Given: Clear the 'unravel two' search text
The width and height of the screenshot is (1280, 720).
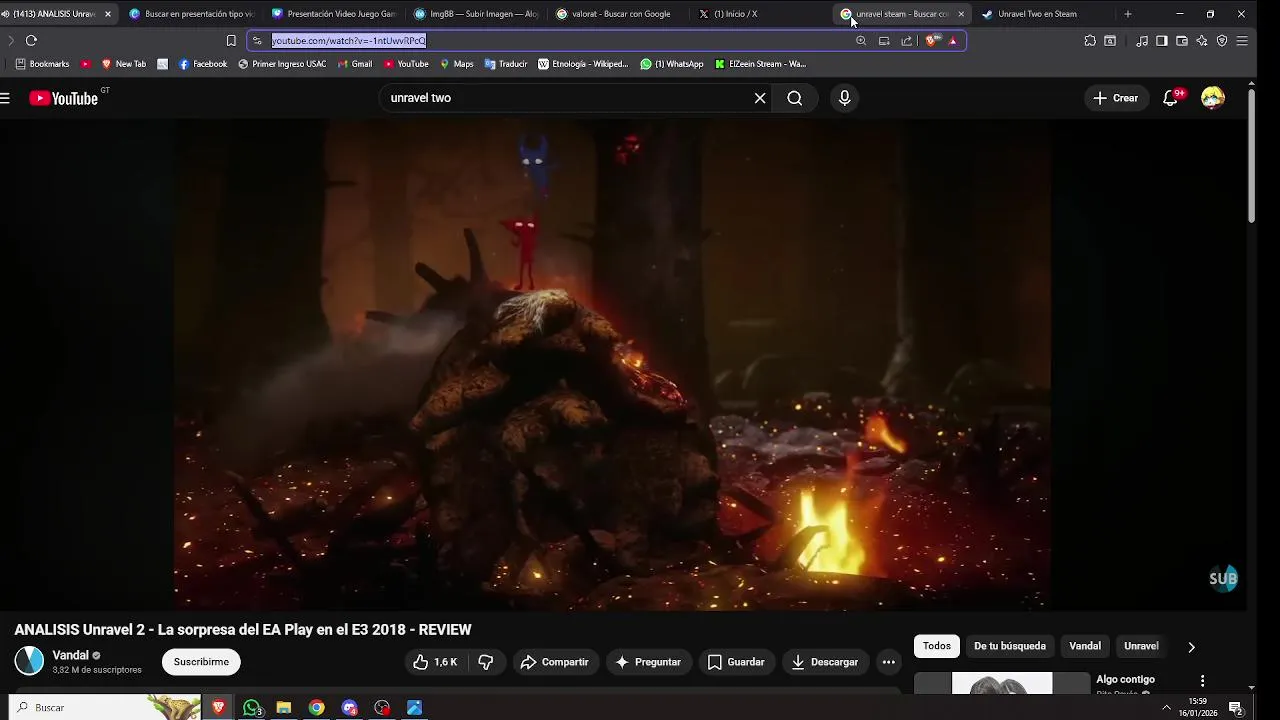Looking at the screenshot, I should tap(760, 98).
